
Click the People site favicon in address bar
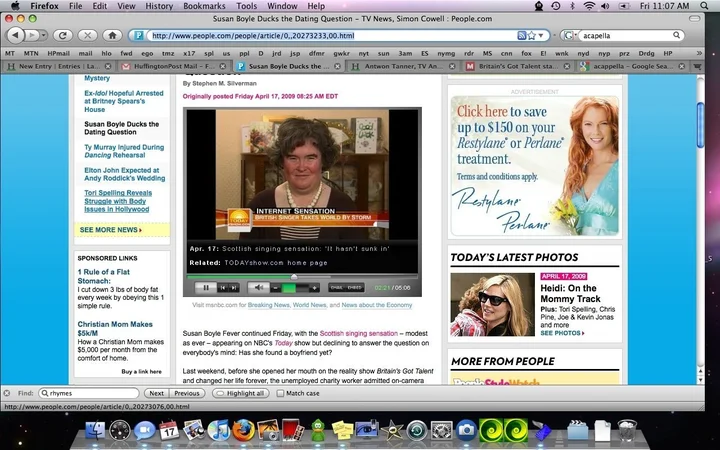coord(139,35)
